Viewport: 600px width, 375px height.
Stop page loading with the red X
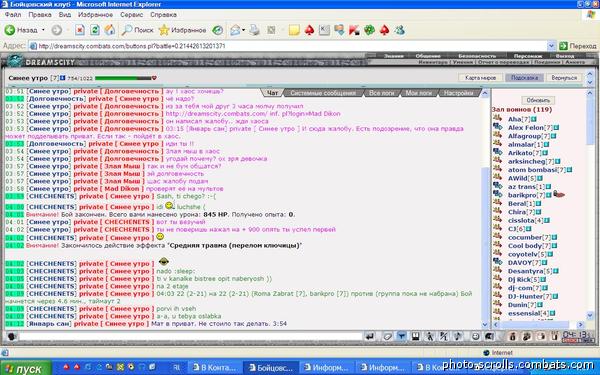[80, 30]
